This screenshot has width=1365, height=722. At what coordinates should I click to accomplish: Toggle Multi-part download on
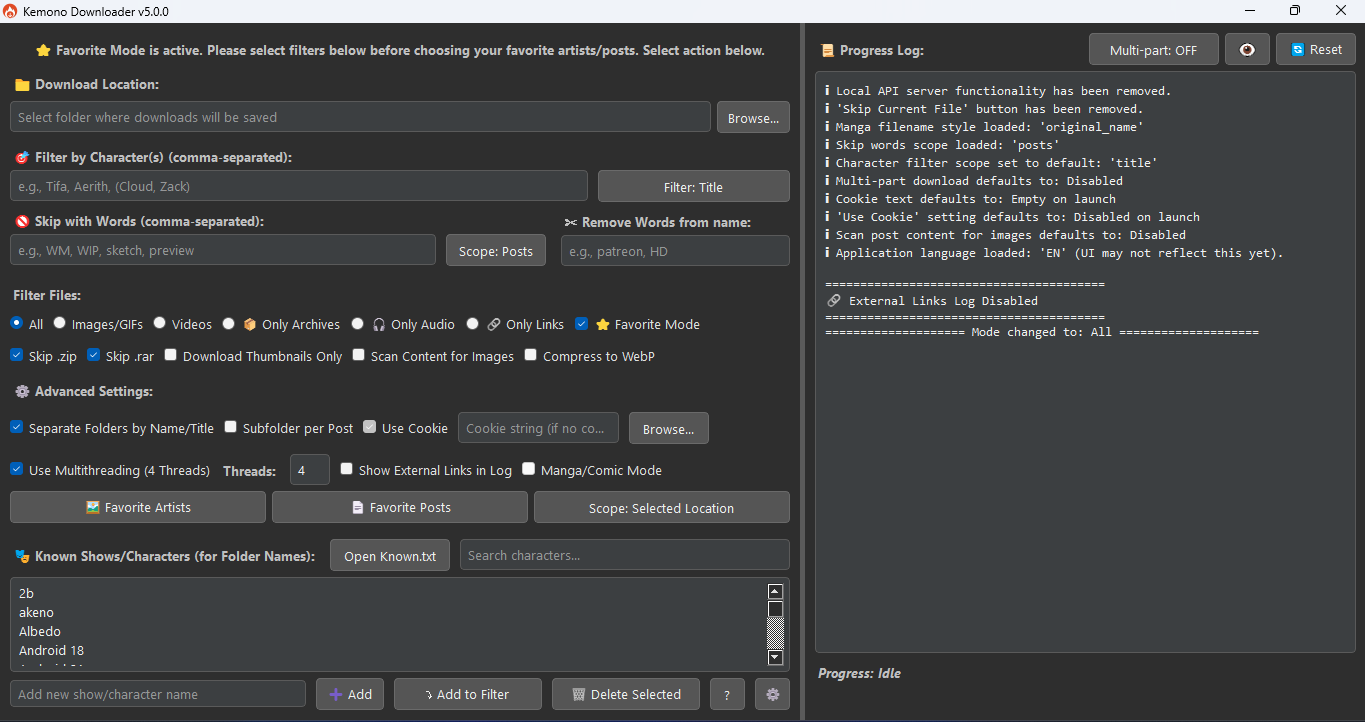pyautogui.click(x=1153, y=48)
